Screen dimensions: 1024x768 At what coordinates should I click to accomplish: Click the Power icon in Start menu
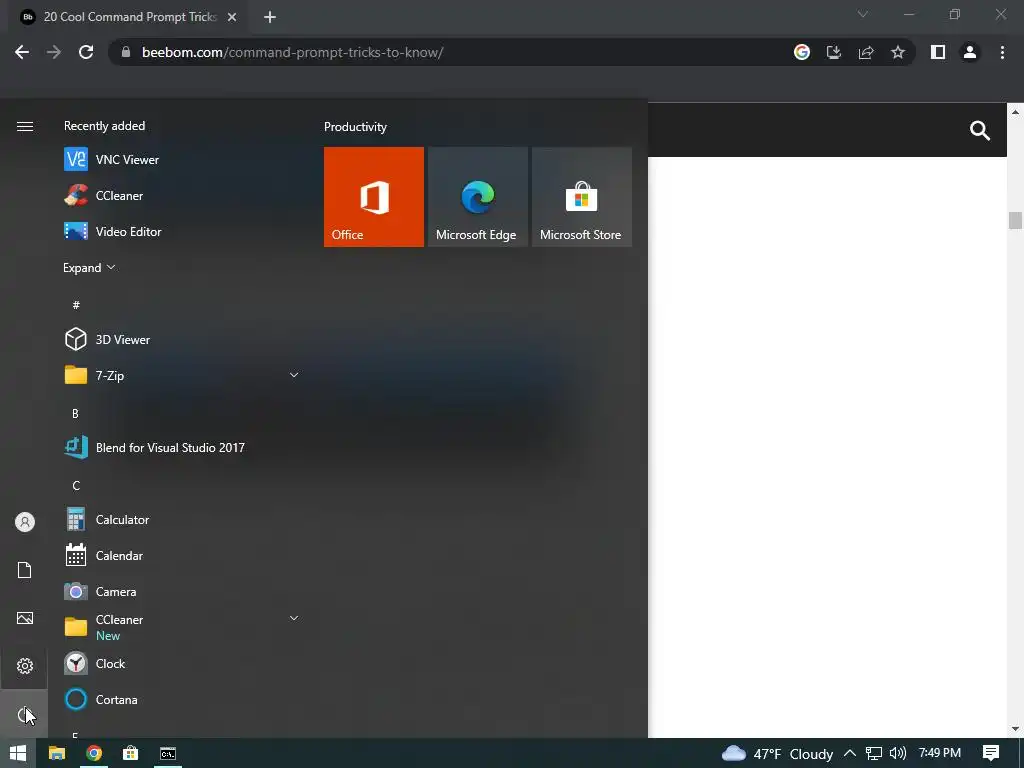24,714
